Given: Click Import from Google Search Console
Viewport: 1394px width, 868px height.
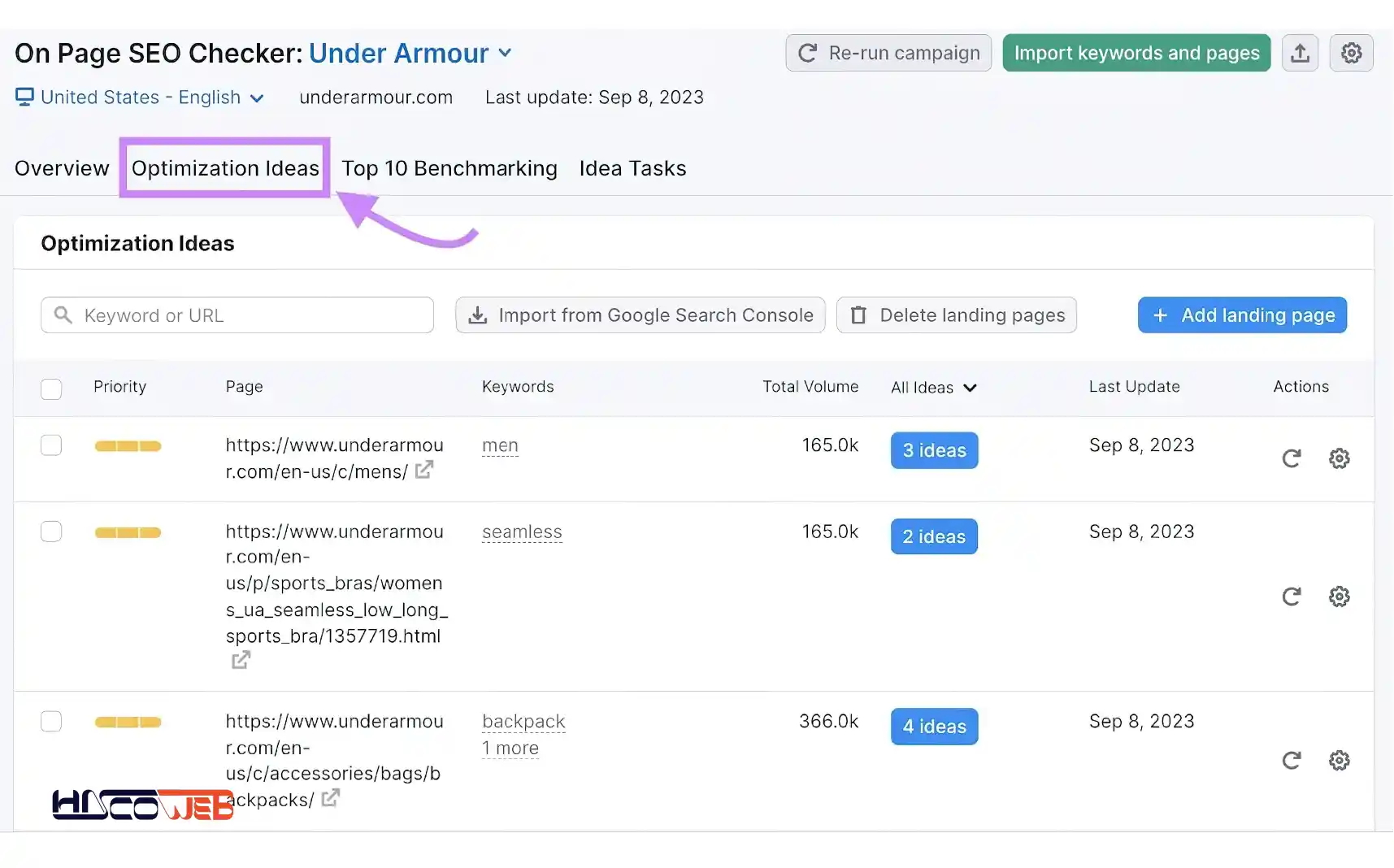Looking at the screenshot, I should coord(641,315).
